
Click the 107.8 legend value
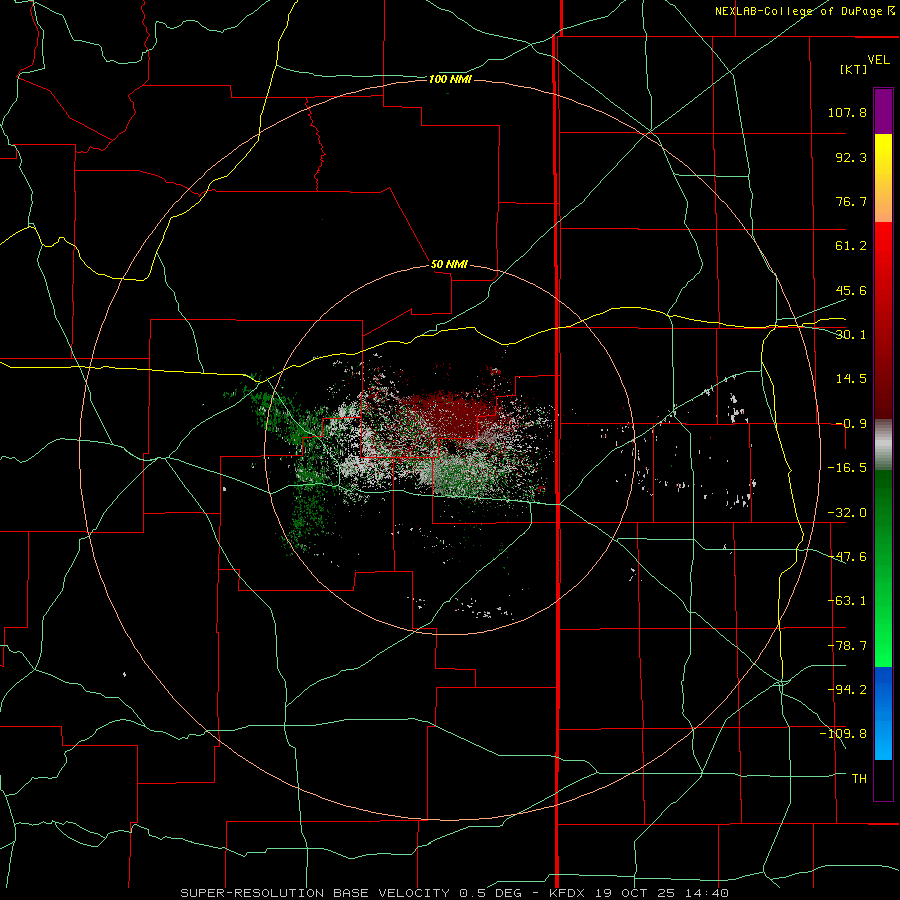point(847,112)
